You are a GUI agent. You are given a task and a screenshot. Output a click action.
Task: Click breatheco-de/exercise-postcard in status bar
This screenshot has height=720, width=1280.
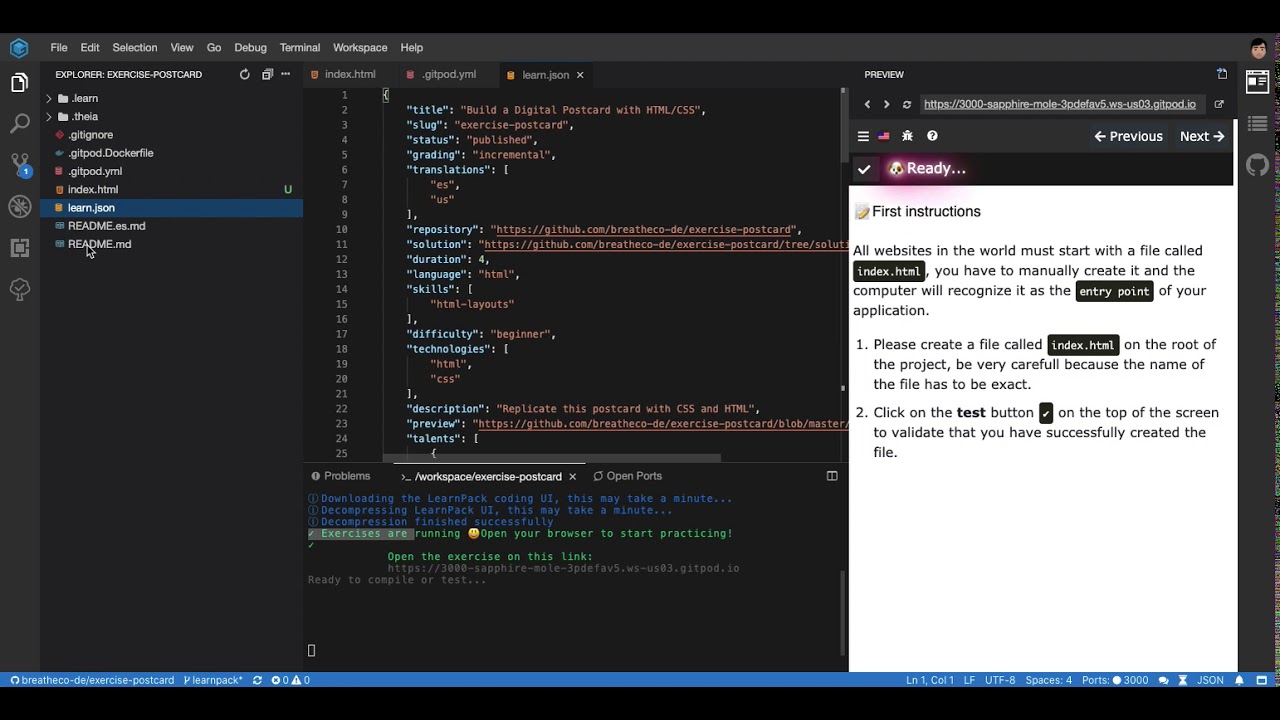tap(92, 680)
